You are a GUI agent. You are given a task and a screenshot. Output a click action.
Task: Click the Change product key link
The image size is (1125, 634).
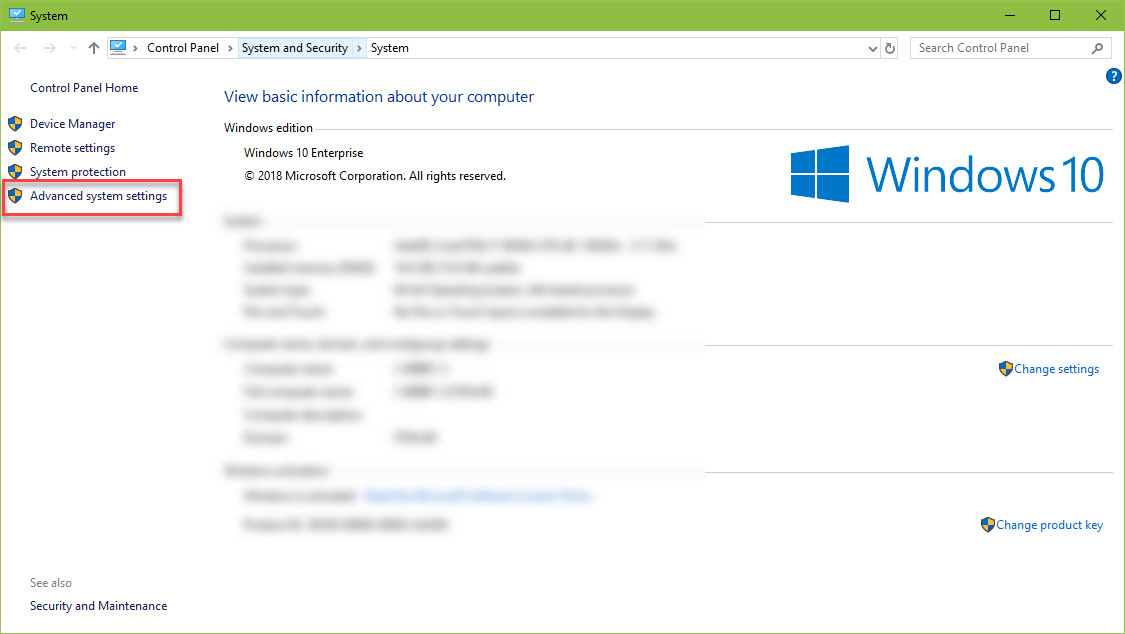(1049, 525)
